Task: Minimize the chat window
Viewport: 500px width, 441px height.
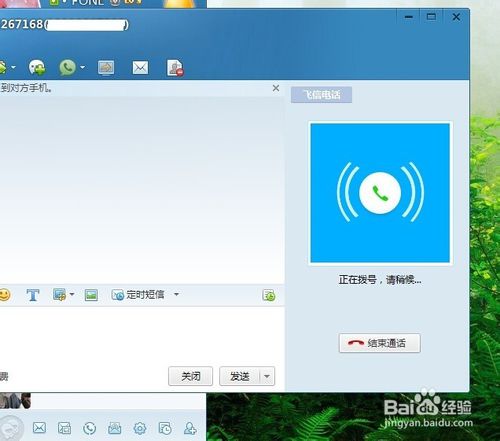Action: pos(409,17)
